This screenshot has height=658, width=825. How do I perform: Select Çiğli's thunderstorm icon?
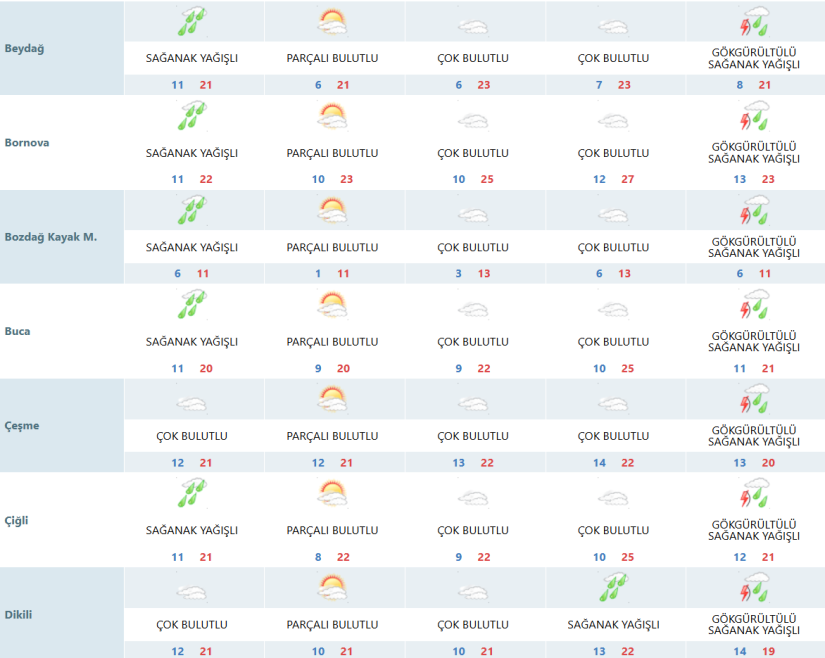click(x=754, y=495)
